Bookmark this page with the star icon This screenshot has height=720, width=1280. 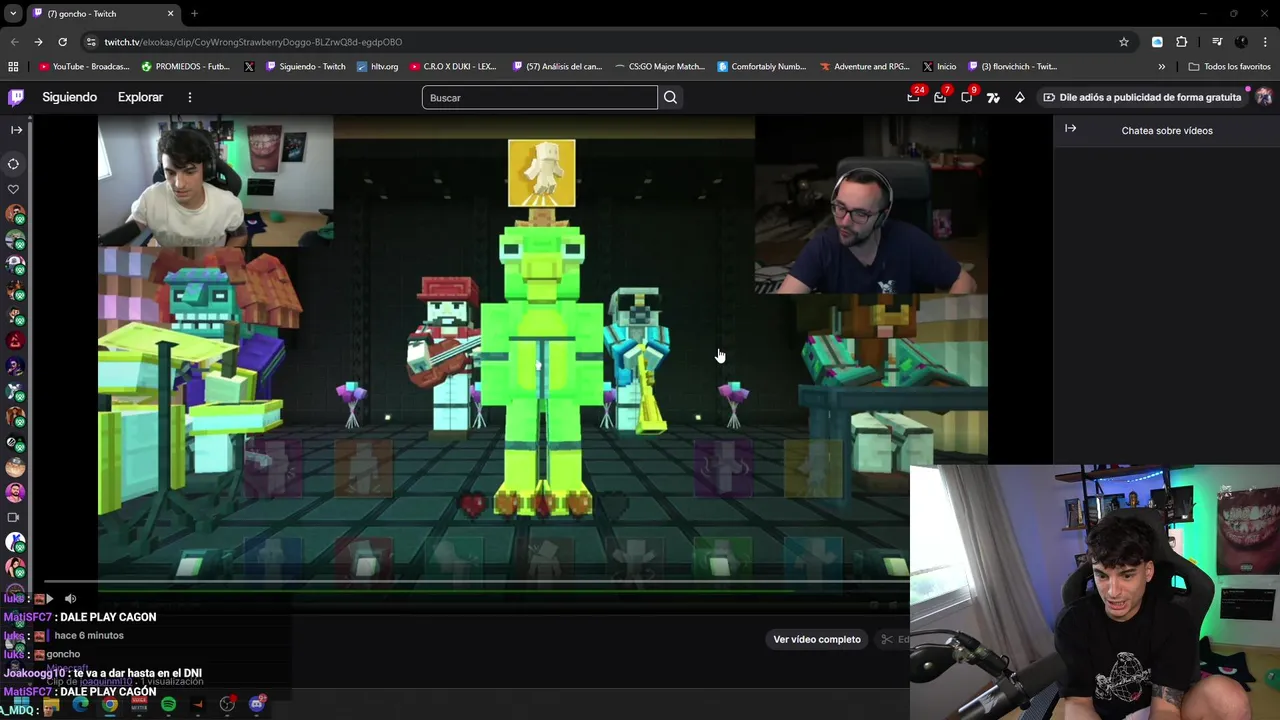[x=1124, y=42]
